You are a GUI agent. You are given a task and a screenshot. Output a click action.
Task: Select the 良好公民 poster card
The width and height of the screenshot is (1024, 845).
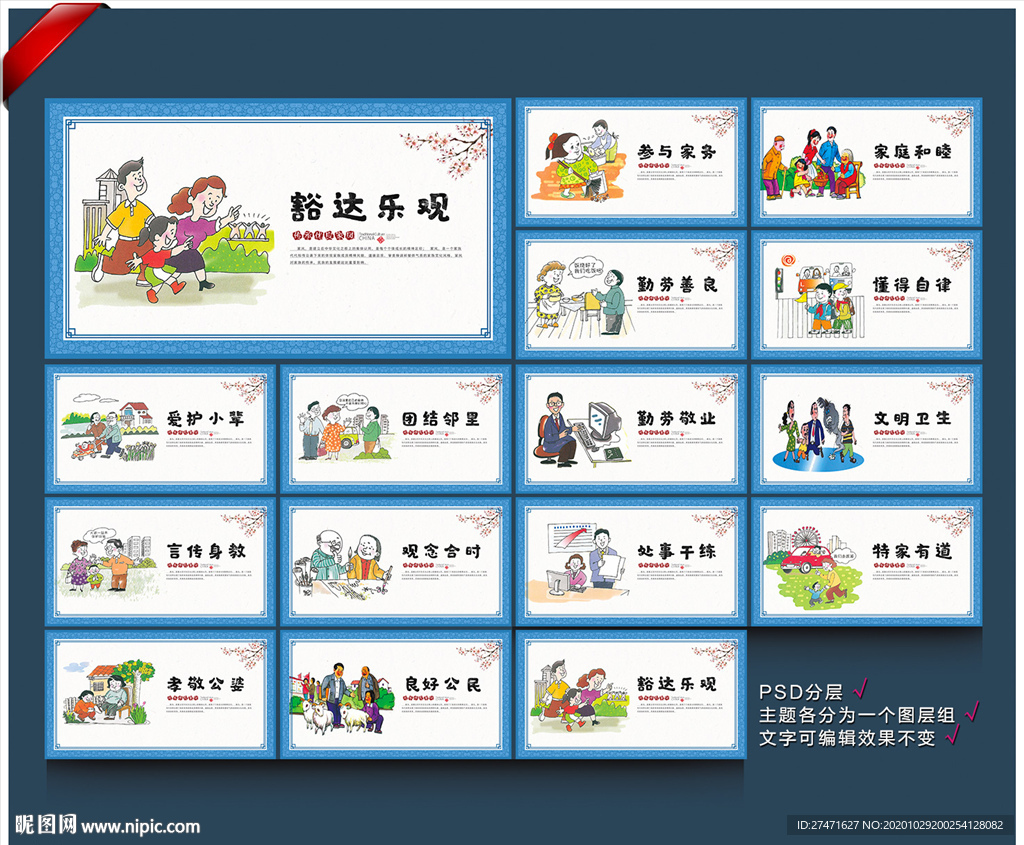[x=396, y=694]
